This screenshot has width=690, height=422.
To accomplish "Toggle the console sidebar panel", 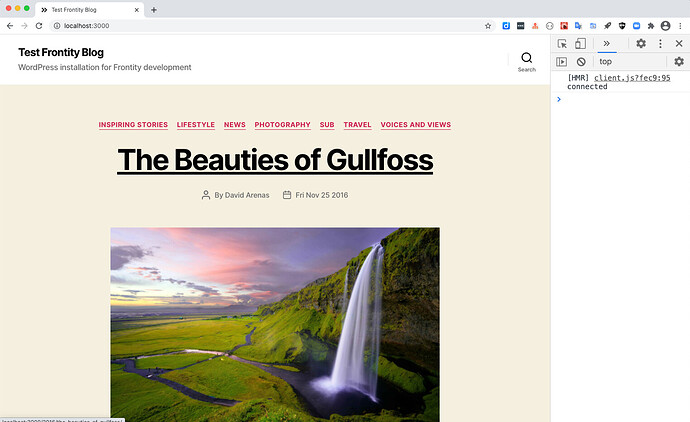I will click(x=562, y=62).
